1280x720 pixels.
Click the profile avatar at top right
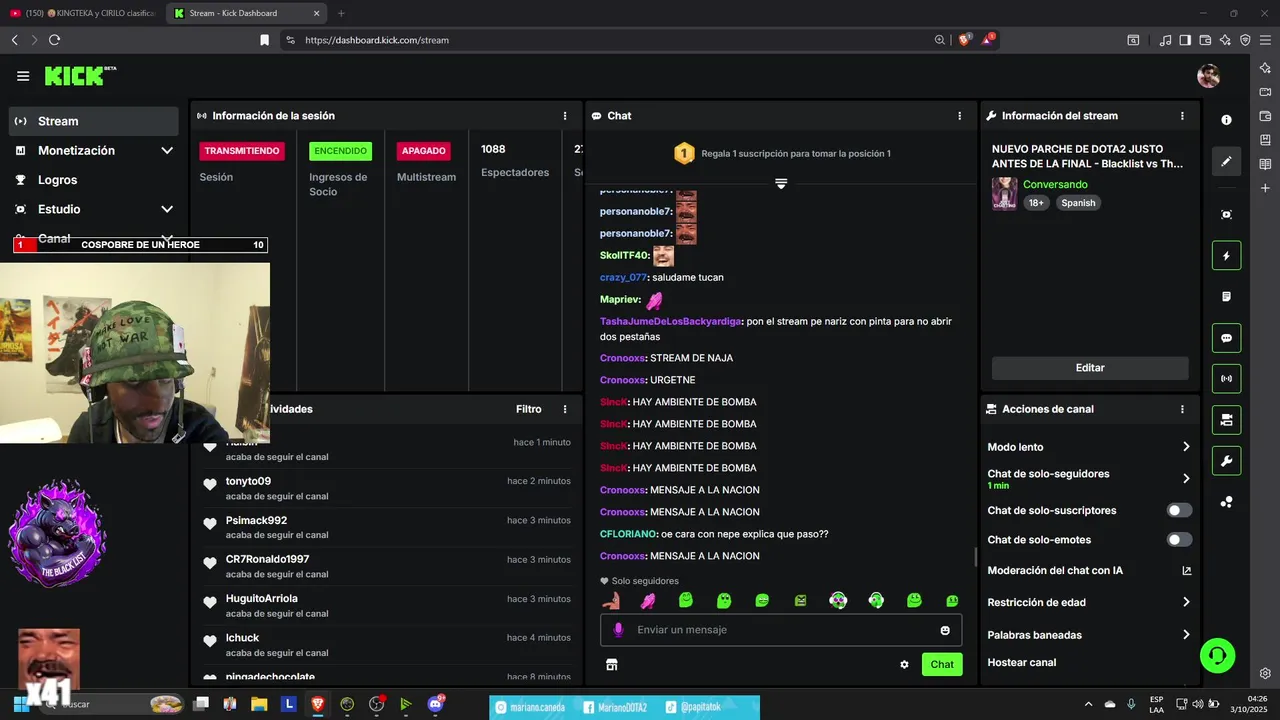pyautogui.click(x=1209, y=76)
